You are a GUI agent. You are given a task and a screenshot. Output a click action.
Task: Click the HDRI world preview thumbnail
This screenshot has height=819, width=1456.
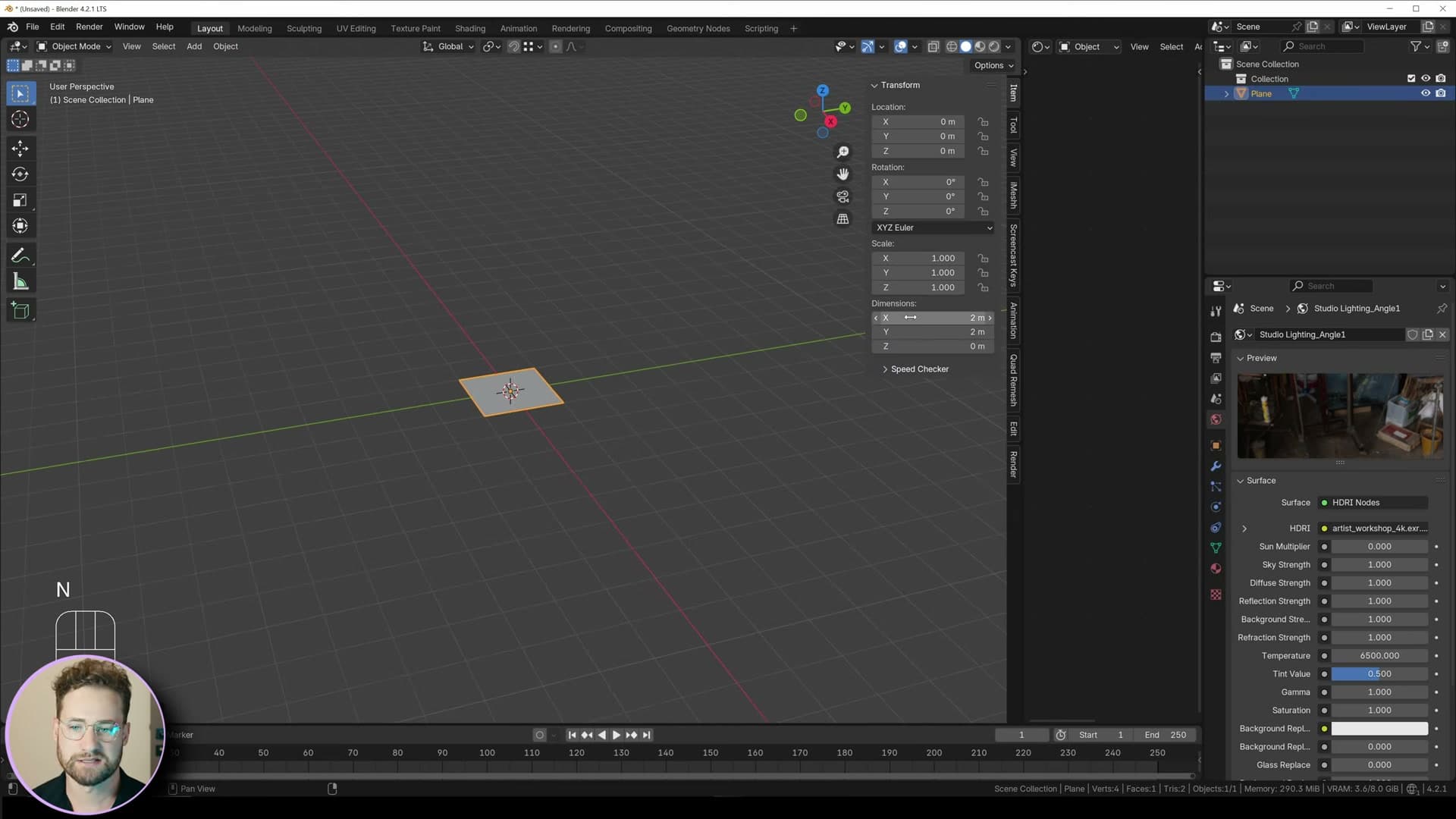[x=1340, y=416]
